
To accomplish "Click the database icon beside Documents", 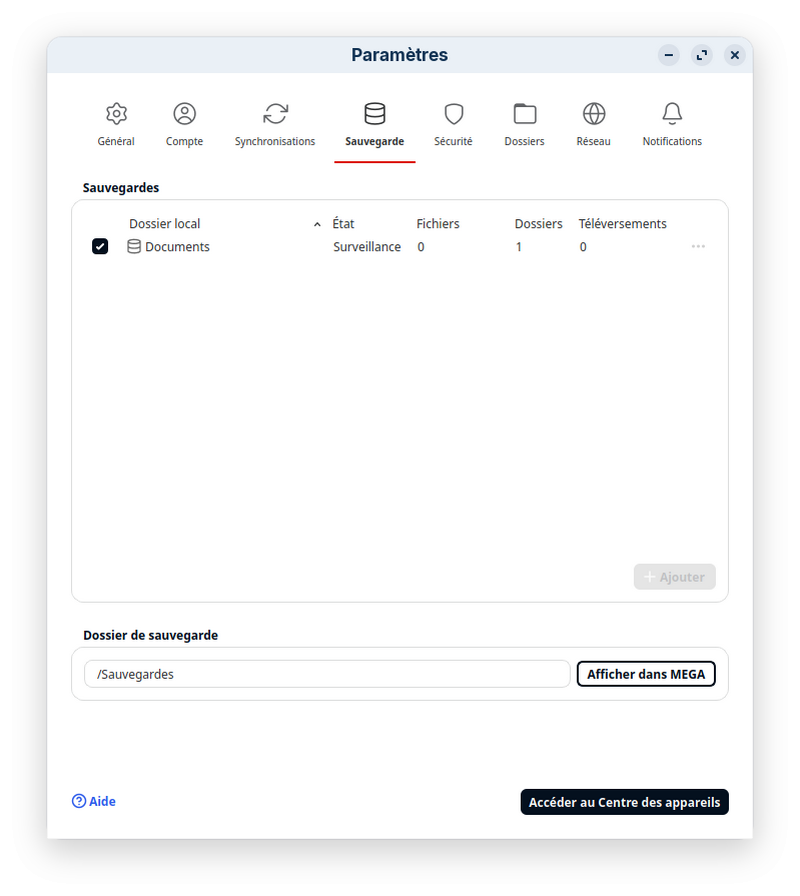I will pyautogui.click(x=134, y=247).
